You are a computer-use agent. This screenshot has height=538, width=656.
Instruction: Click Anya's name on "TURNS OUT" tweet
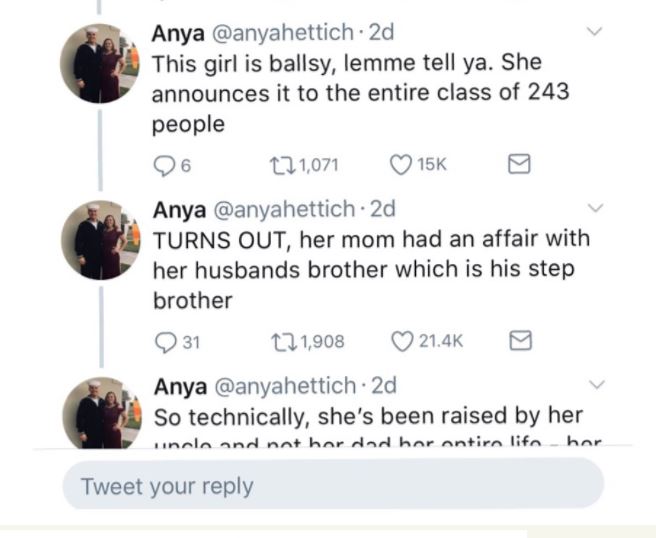(x=177, y=209)
